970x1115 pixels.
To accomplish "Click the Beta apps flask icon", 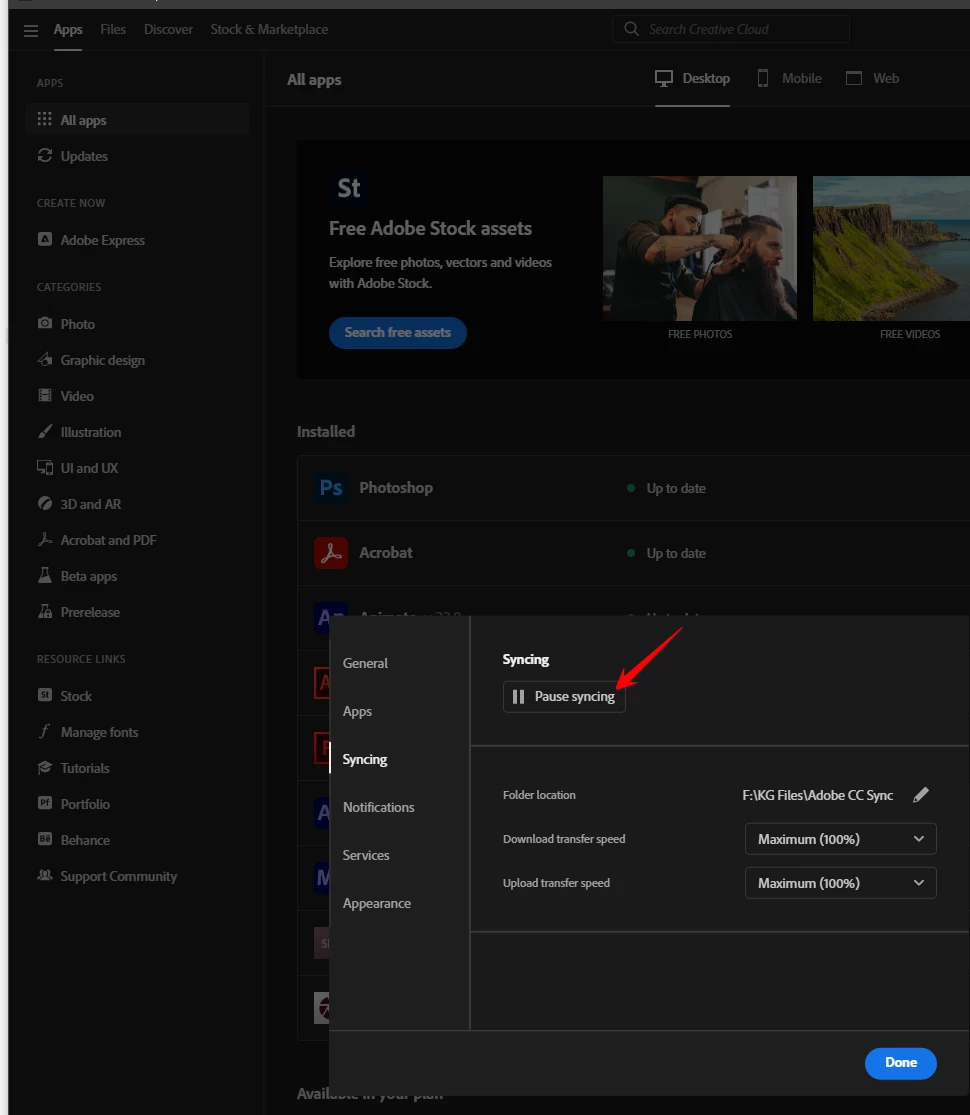I will 45,575.
